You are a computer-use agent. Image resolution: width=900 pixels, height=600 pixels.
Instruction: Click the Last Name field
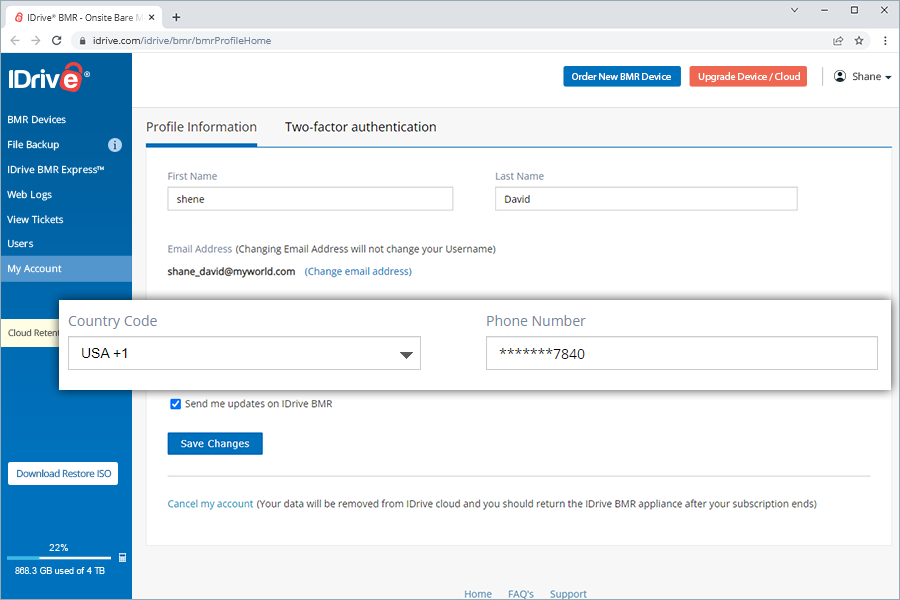pyautogui.click(x=646, y=199)
